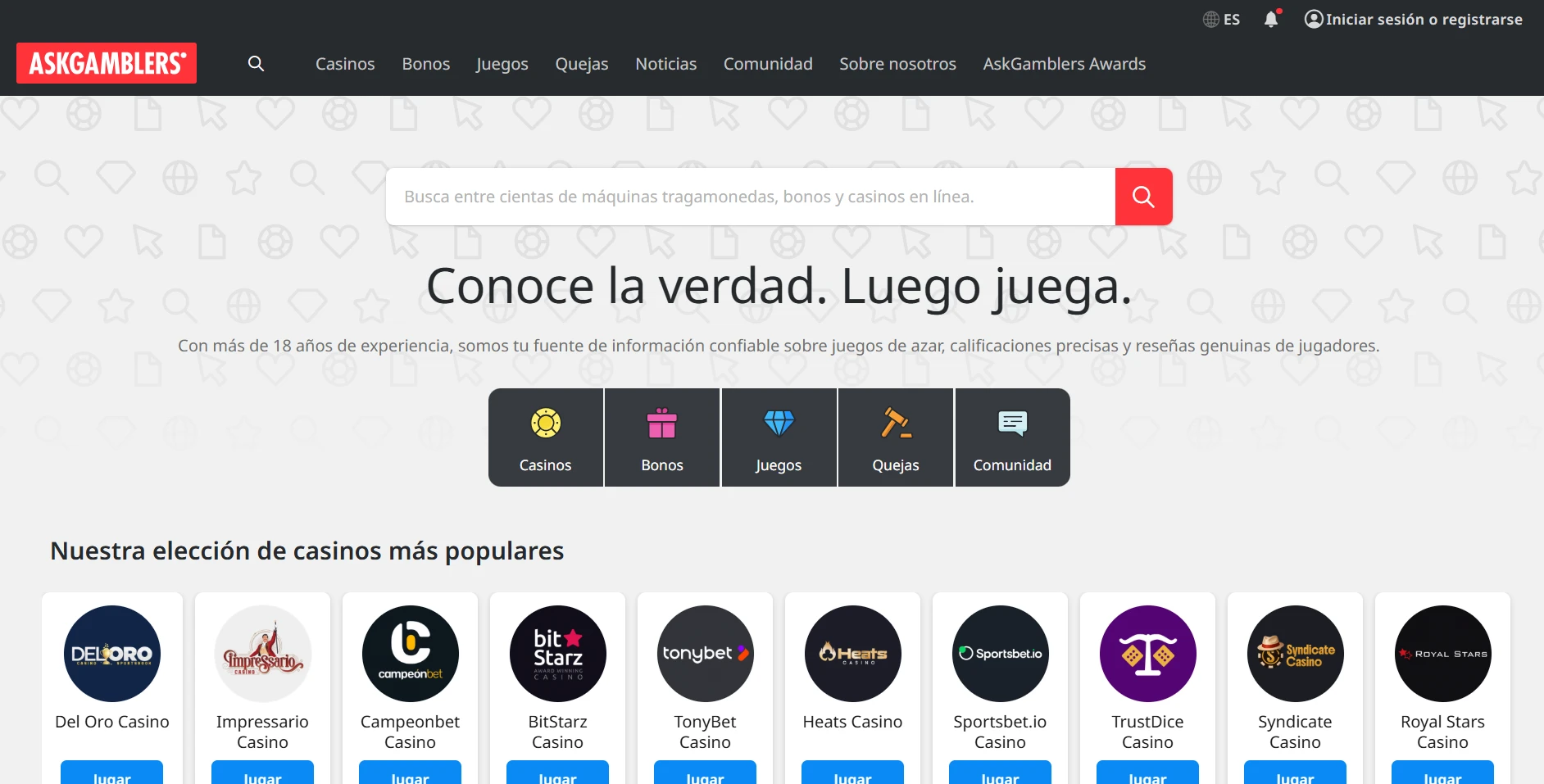Viewport: 1544px width, 784px height.
Task: Open the ES language selector
Action: click(1221, 20)
